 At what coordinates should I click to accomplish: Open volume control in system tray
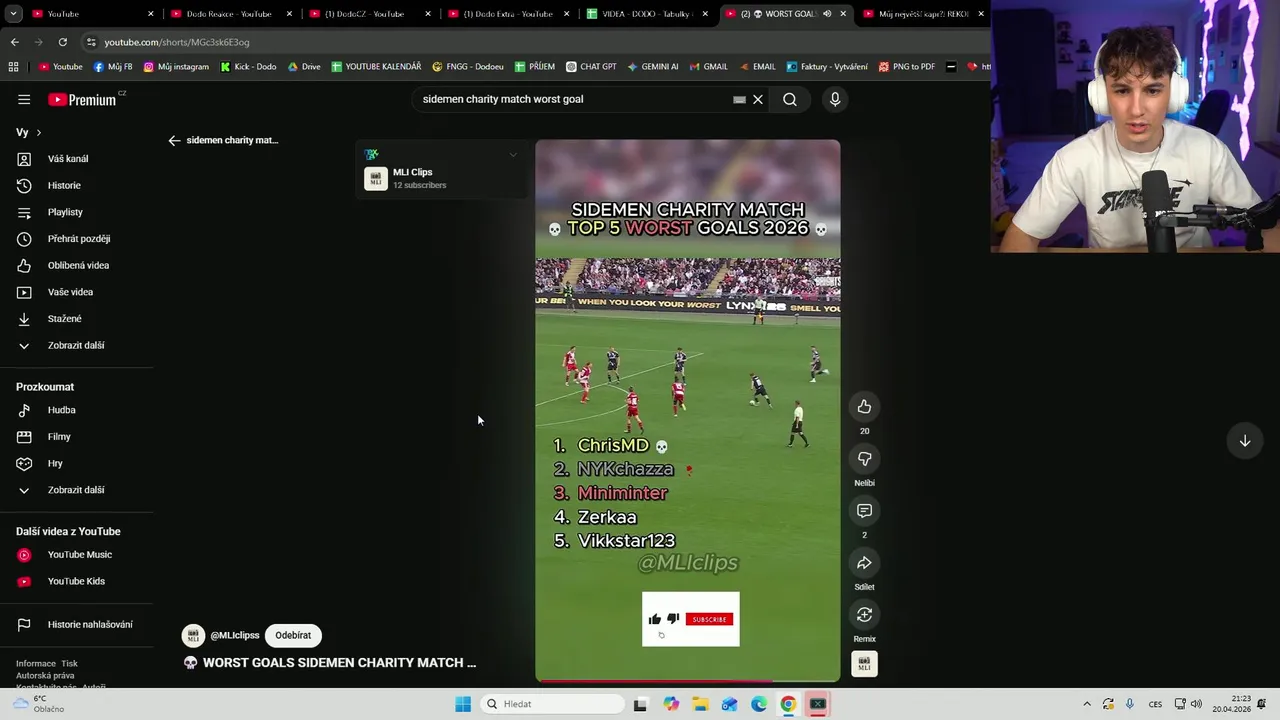(x=1196, y=704)
